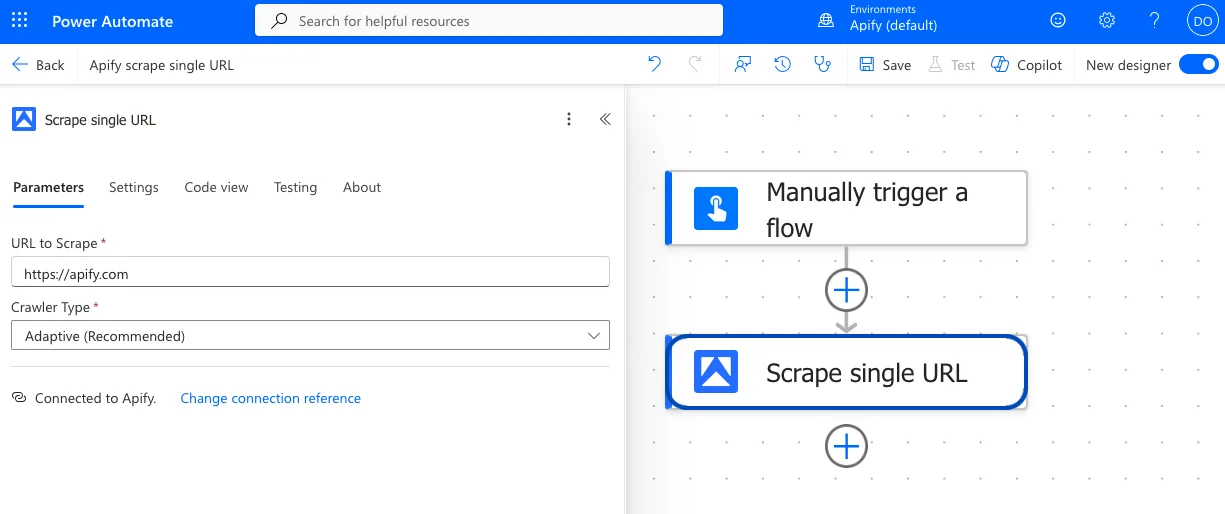Open the DO account avatar

[1201, 20]
